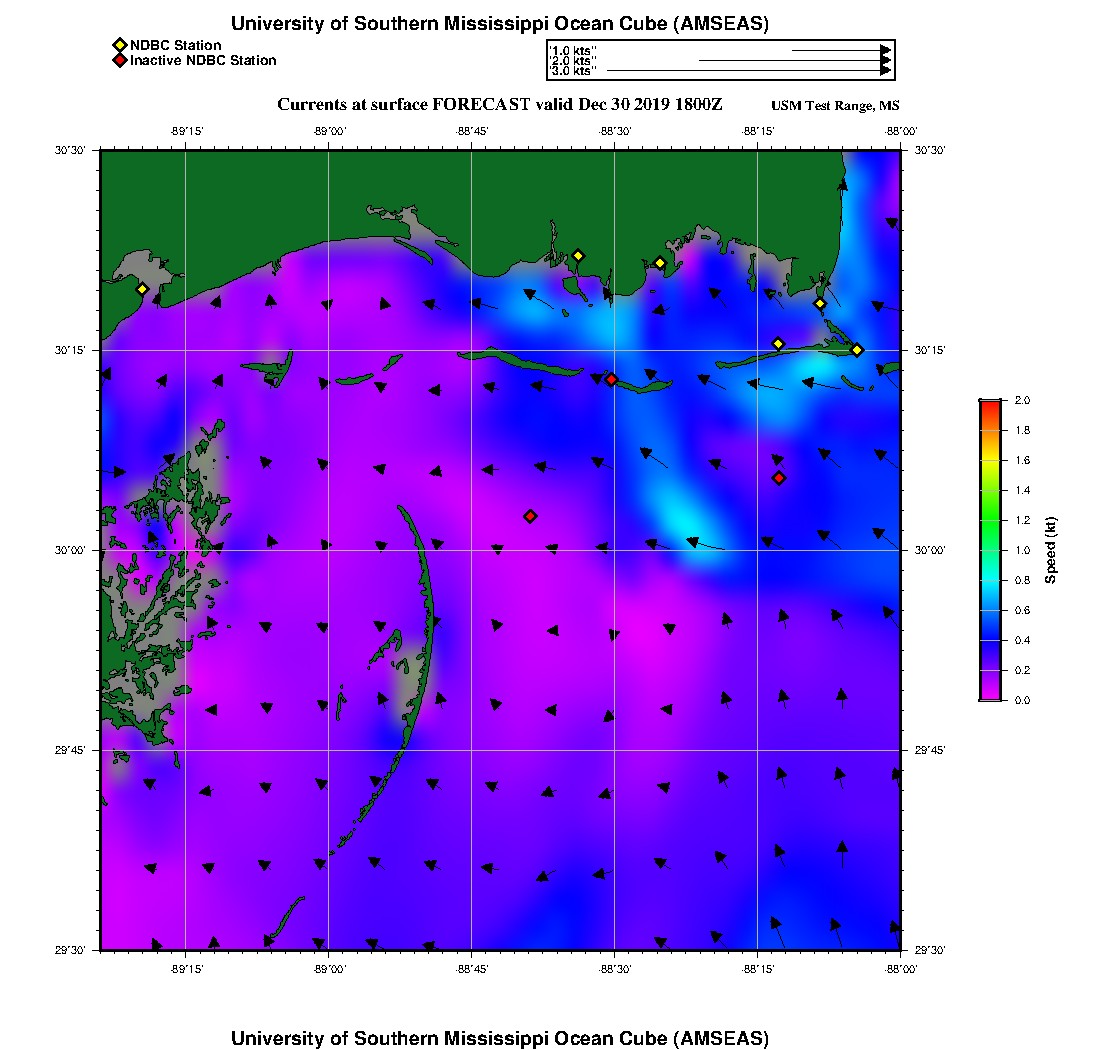Viewport: 1100px width, 1050px height.
Task: Select yellow coastal station marker just west of -88°30'
Action: pyautogui.click(x=578, y=256)
